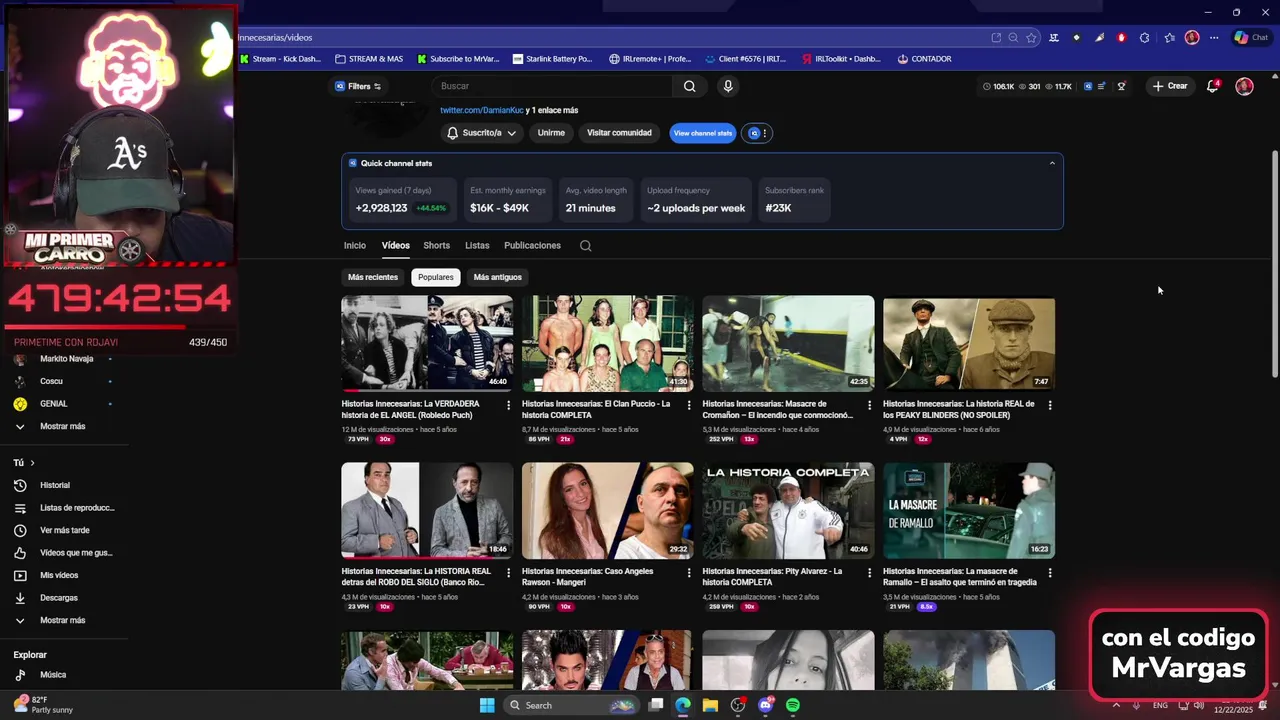This screenshot has width=1280, height=720.
Task: Bookmark page with star icon in address bar
Action: pyautogui.click(x=1031, y=38)
